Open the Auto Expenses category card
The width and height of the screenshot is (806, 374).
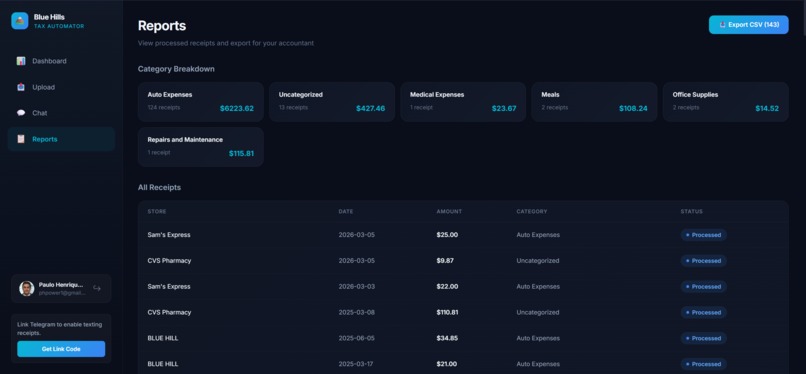(200, 102)
